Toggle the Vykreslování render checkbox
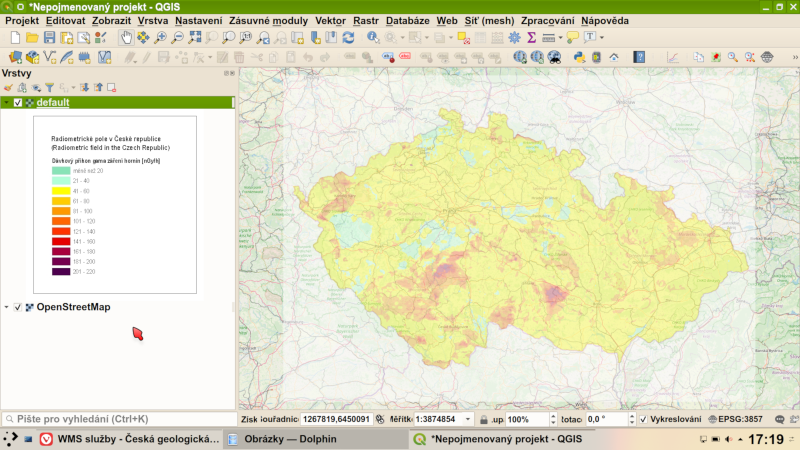This screenshot has height=450, width=800. pyautogui.click(x=643, y=419)
